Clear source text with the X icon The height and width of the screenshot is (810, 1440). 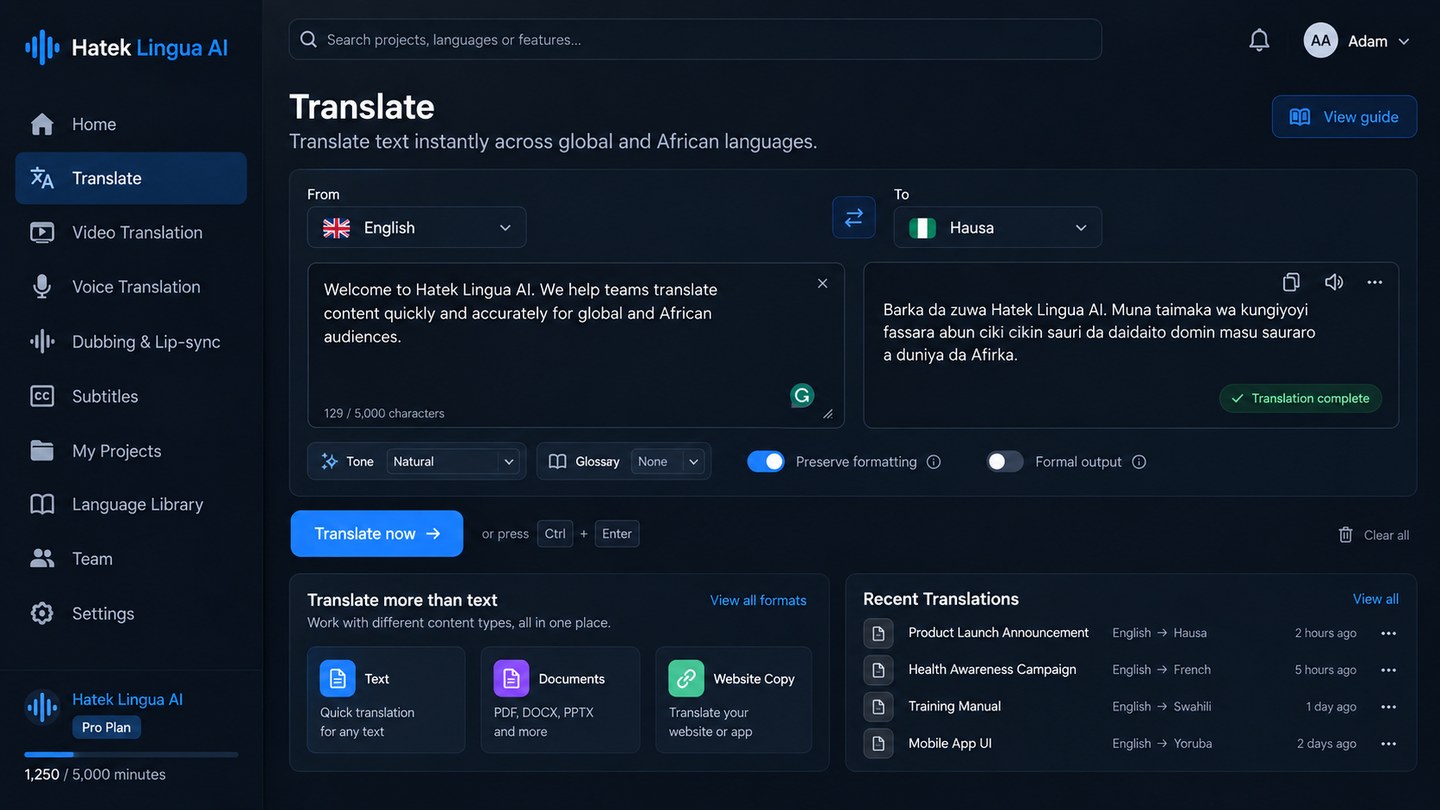point(822,283)
